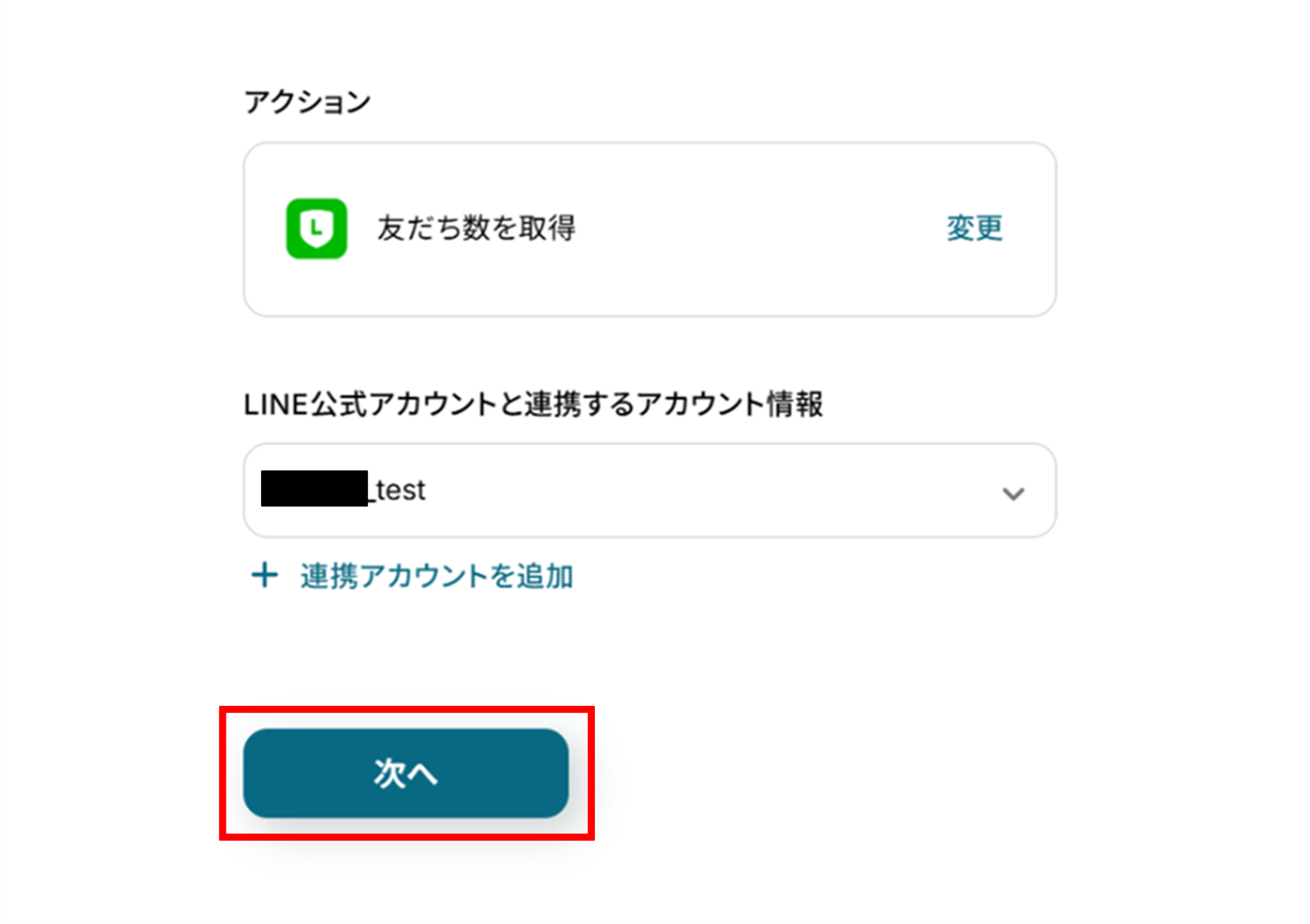Click the blacked-out part of the account name
The height and width of the screenshot is (924, 1310).
point(314,489)
